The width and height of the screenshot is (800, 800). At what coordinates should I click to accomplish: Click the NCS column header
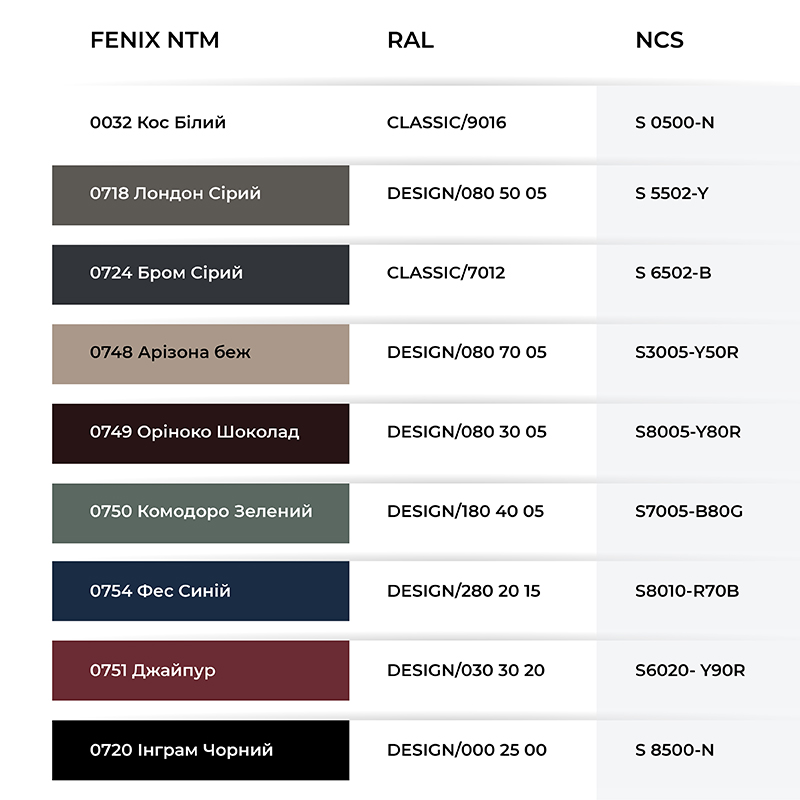point(659,40)
